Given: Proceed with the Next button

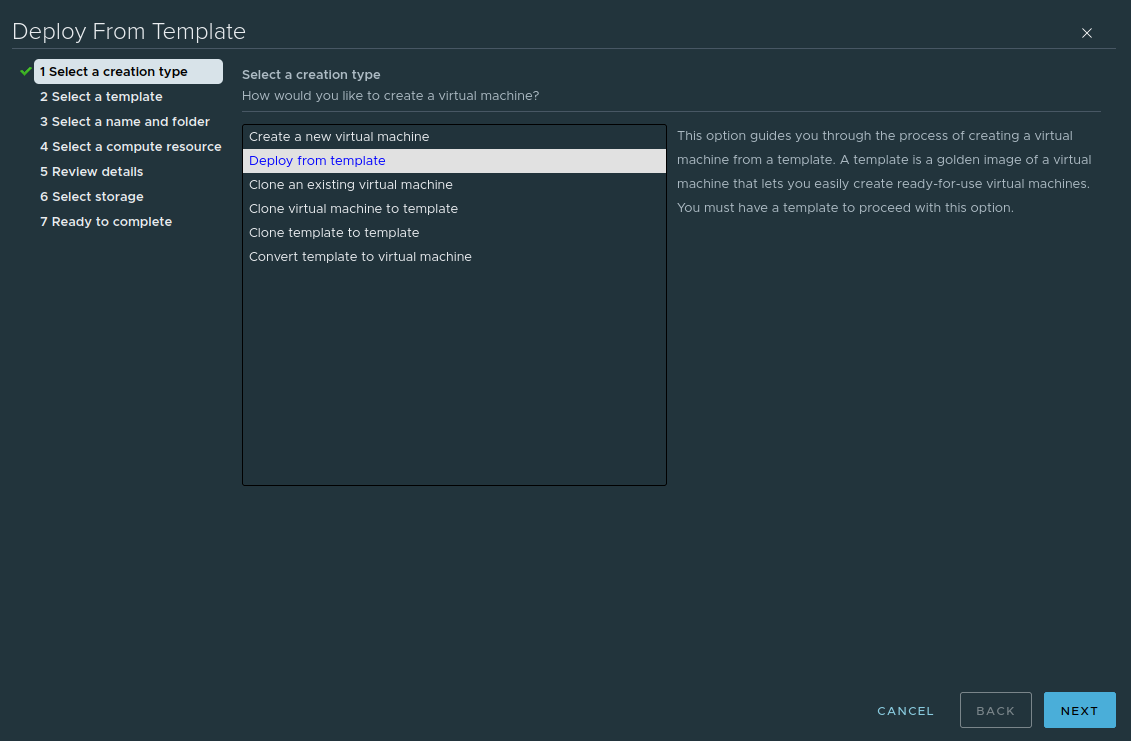Looking at the screenshot, I should 1079,710.
